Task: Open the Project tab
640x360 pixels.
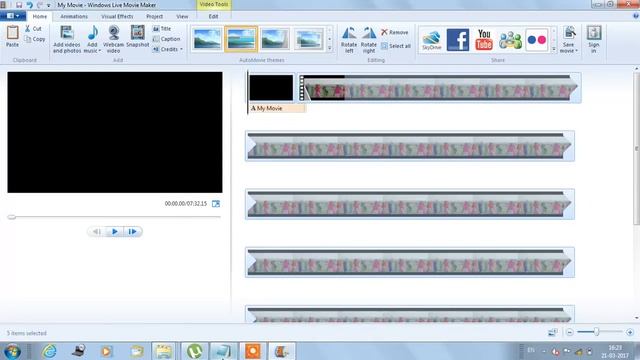Action: (154, 16)
